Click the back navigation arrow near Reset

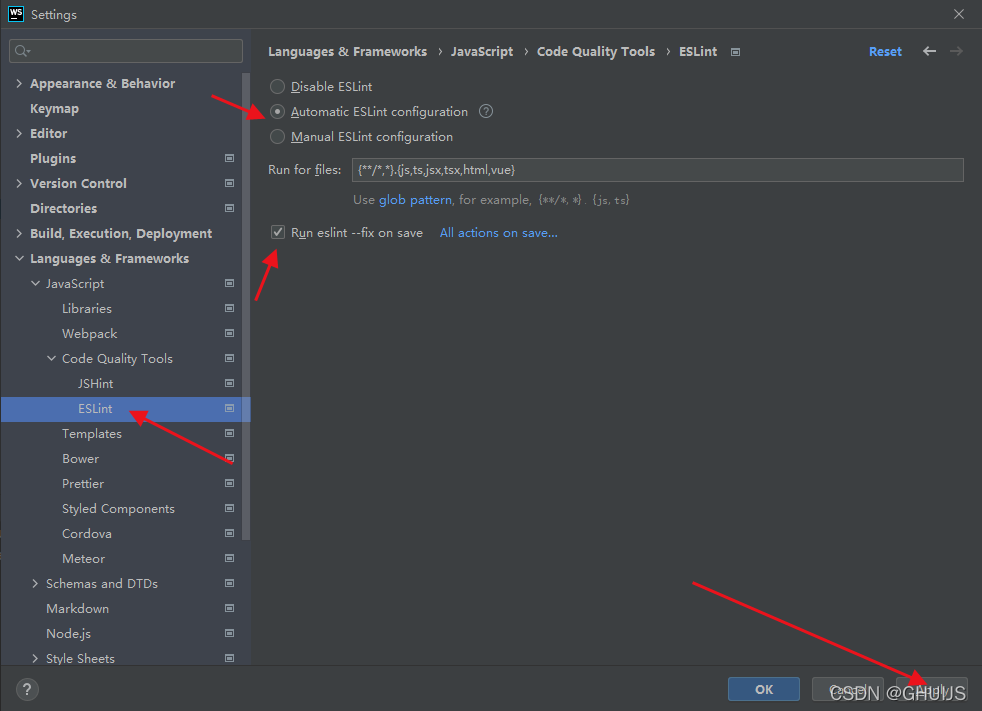pos(929,51)
